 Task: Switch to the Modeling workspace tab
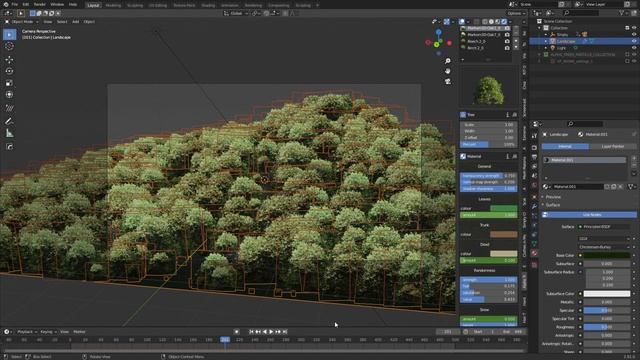click(x=113, y=5)
